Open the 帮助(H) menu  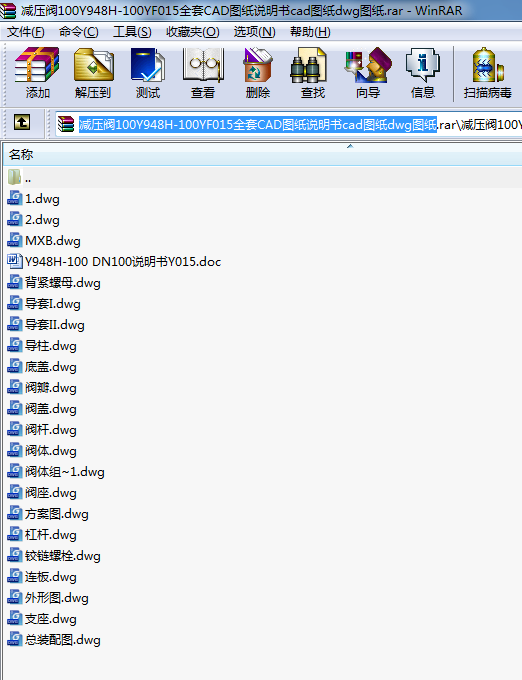[310, 32]
